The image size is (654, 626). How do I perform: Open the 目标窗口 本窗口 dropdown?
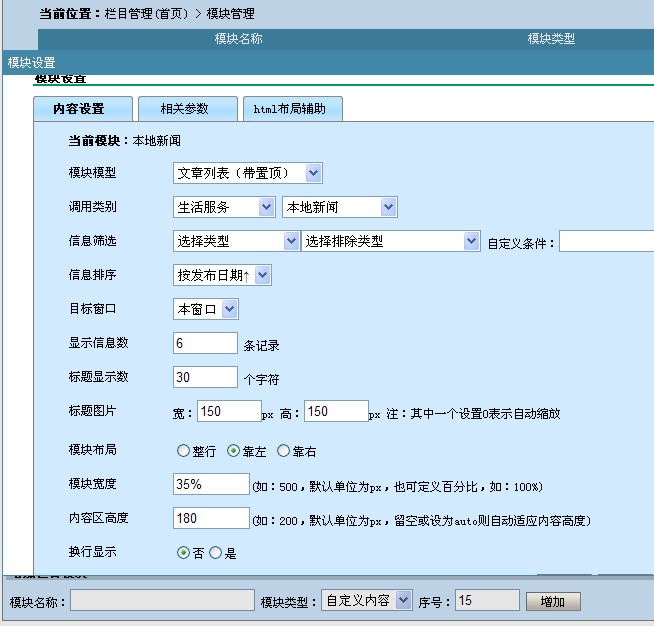206,309
